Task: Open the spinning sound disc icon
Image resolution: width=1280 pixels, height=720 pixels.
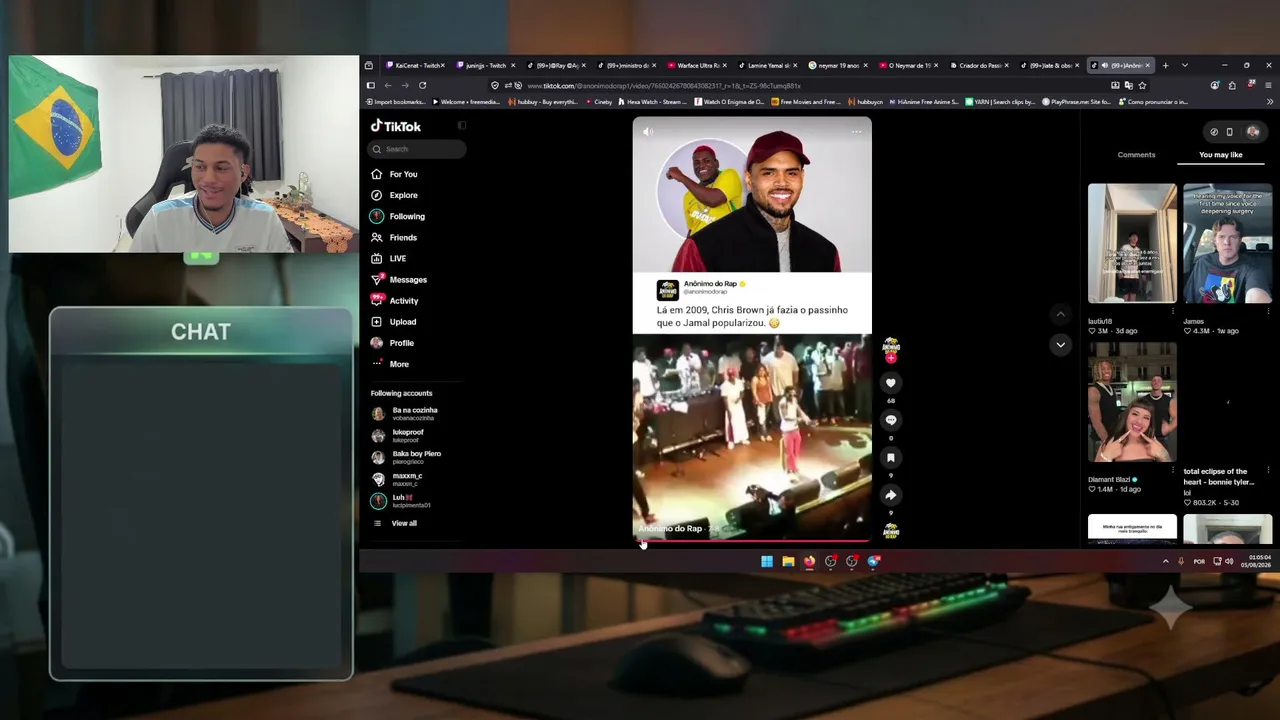Action: [x=891, y=531]
